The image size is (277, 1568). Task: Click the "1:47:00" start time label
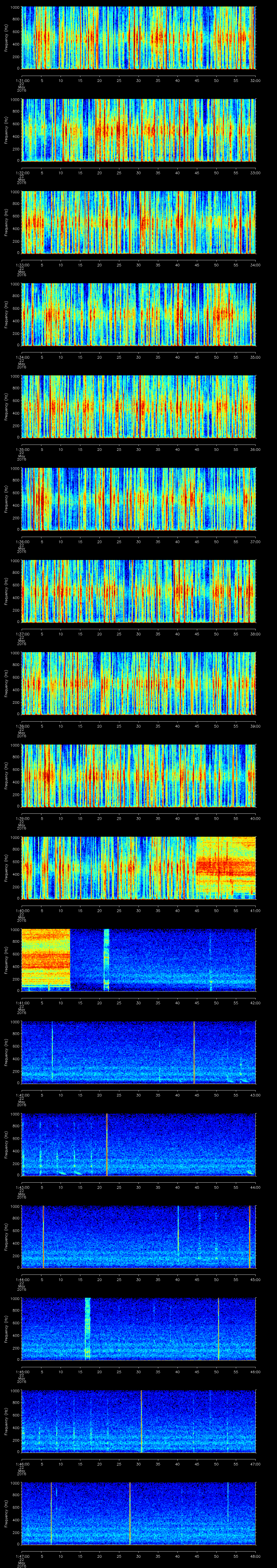[x=22, y=1556]
